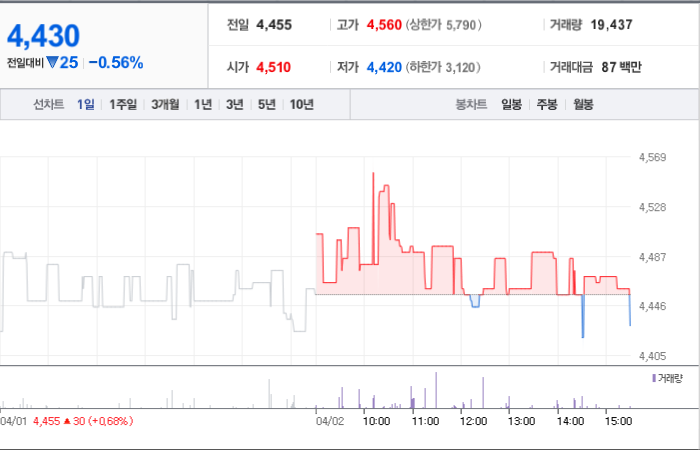Click the 4,446 y-axis label
The height and width of the screenshot is (450, 700).
tap(652, 306)
